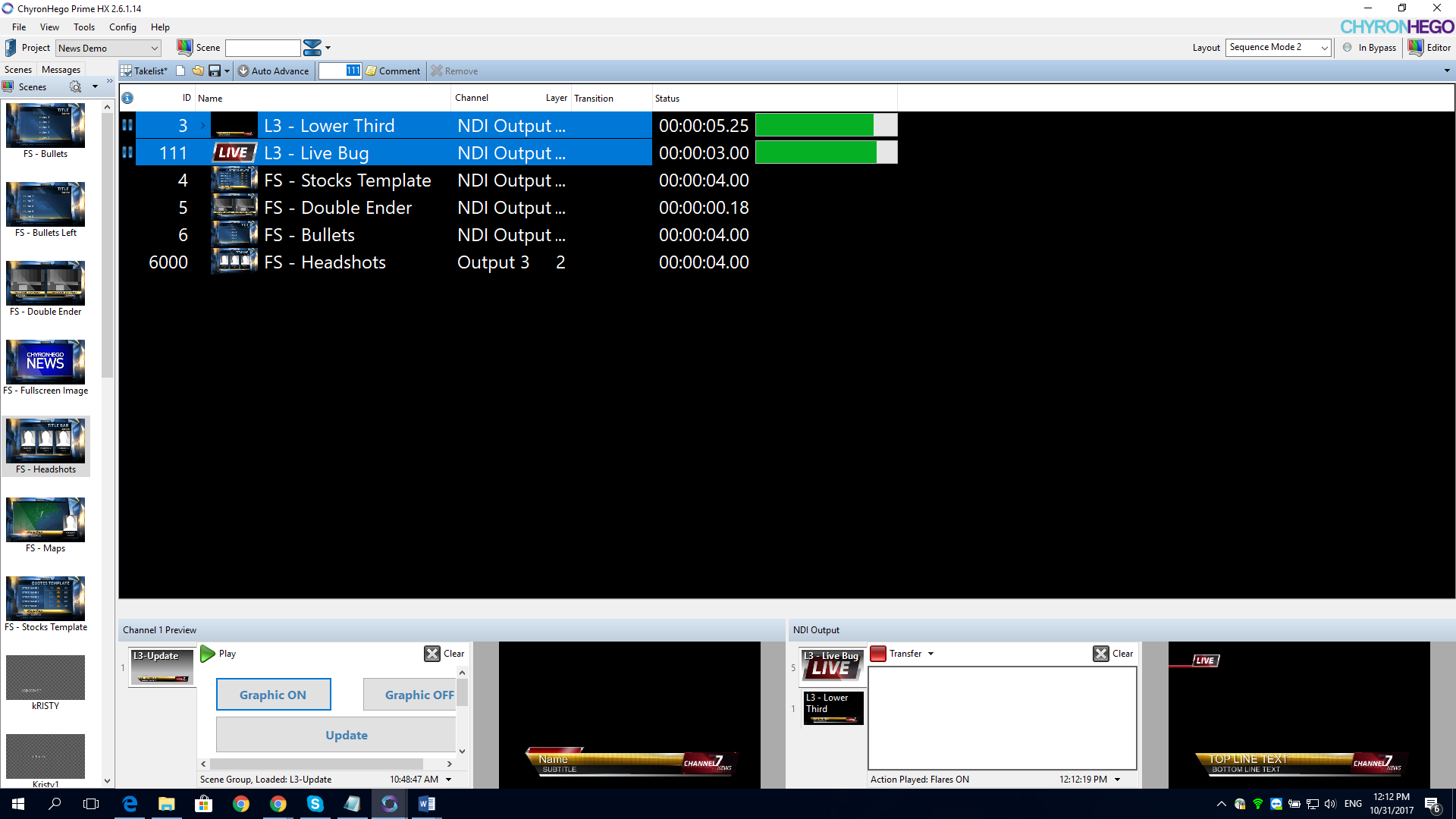The height and width of the screenshot is (819, 1456).
Task: Expand the takelist toolbar overflow arrow
Action: click(1447, 71)
